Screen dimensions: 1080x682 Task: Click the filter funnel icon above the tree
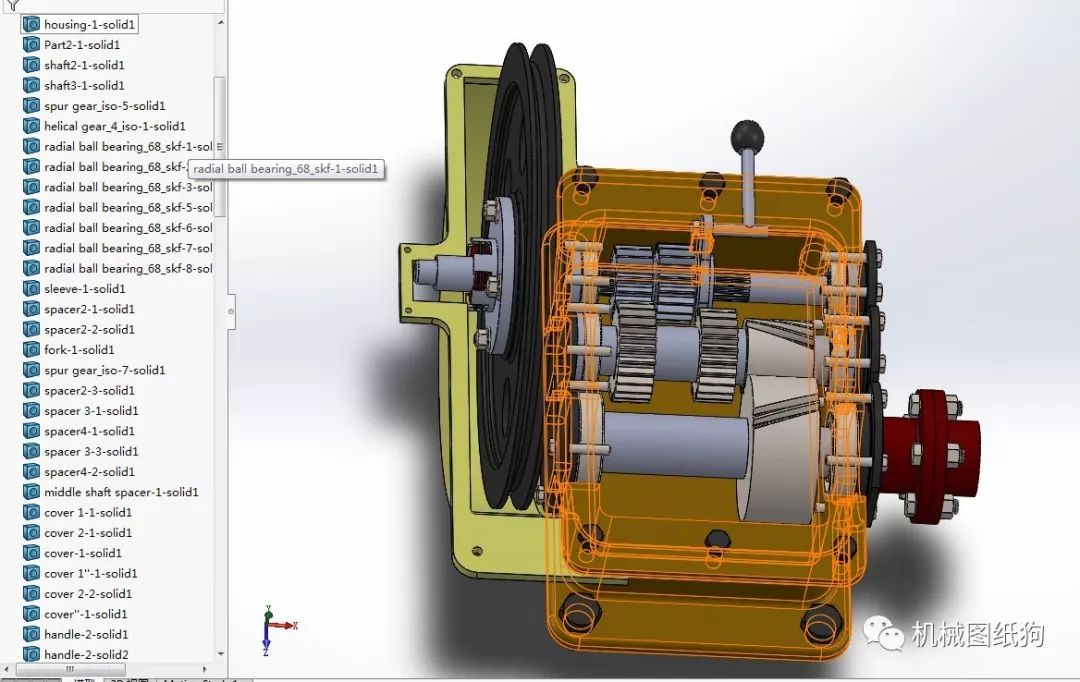click(x=13, y=4)
